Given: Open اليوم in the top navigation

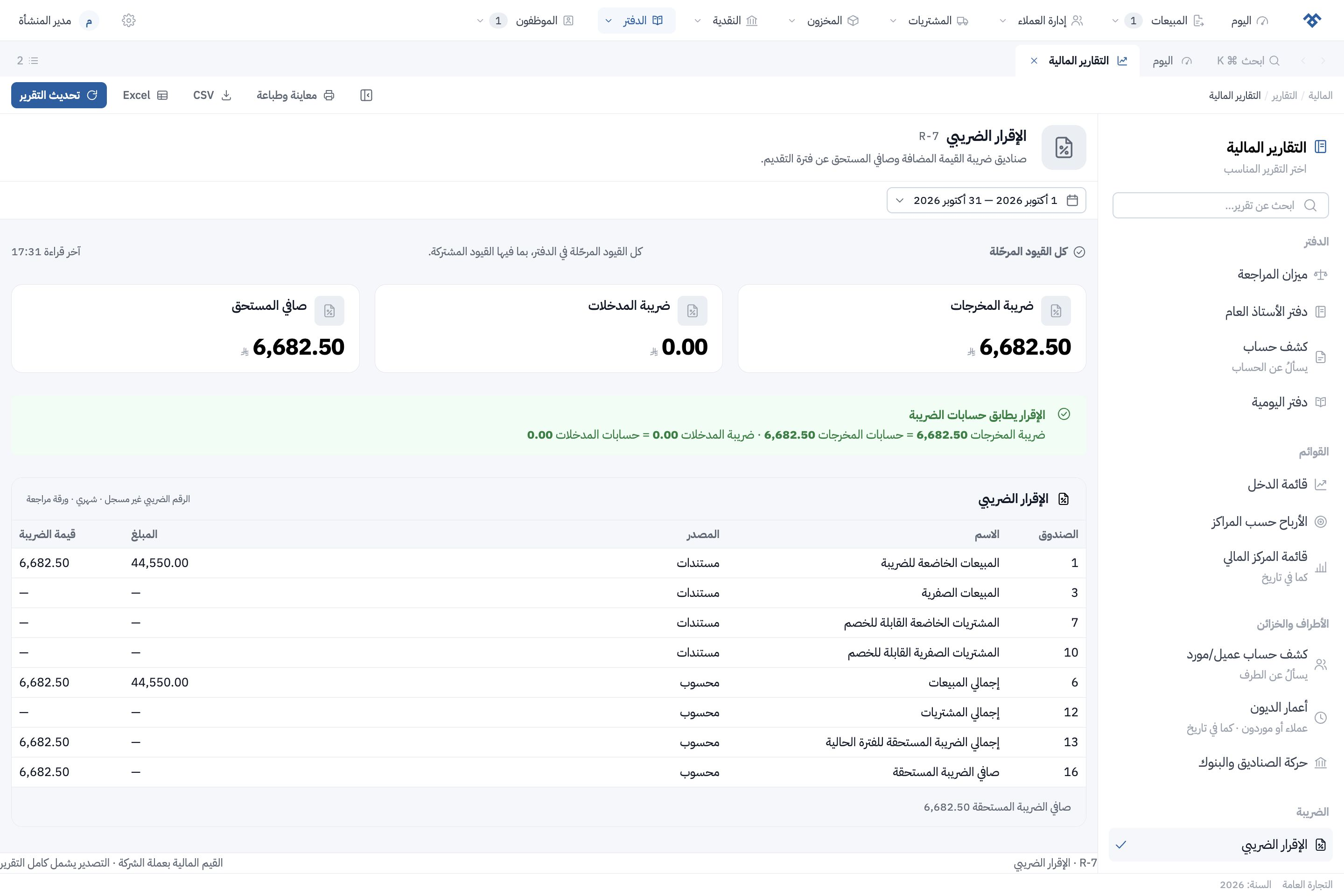Looking at the screenshot, I should click(1249, 21).
